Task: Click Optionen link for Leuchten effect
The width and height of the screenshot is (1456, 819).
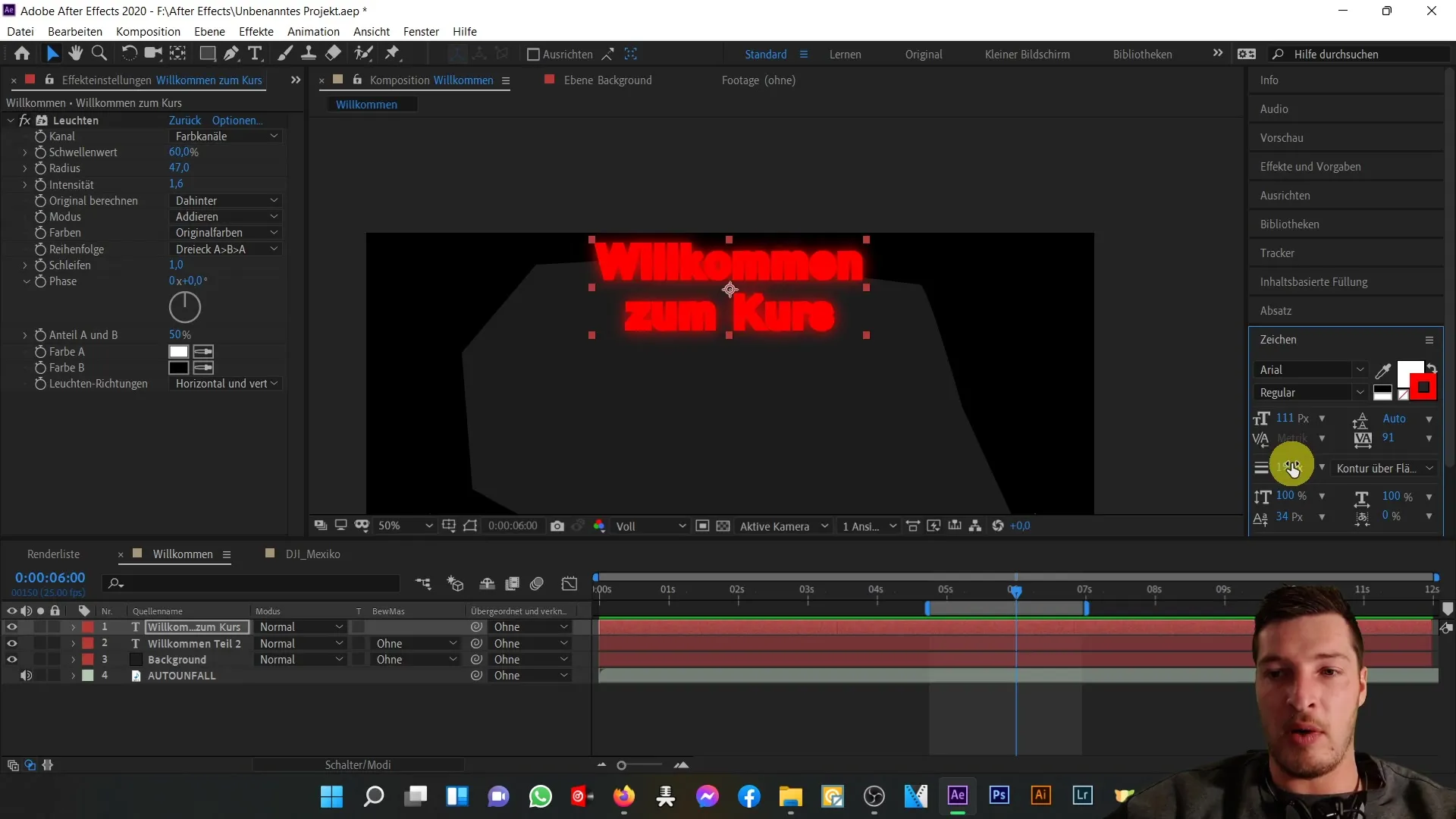Action: [237, 121]
